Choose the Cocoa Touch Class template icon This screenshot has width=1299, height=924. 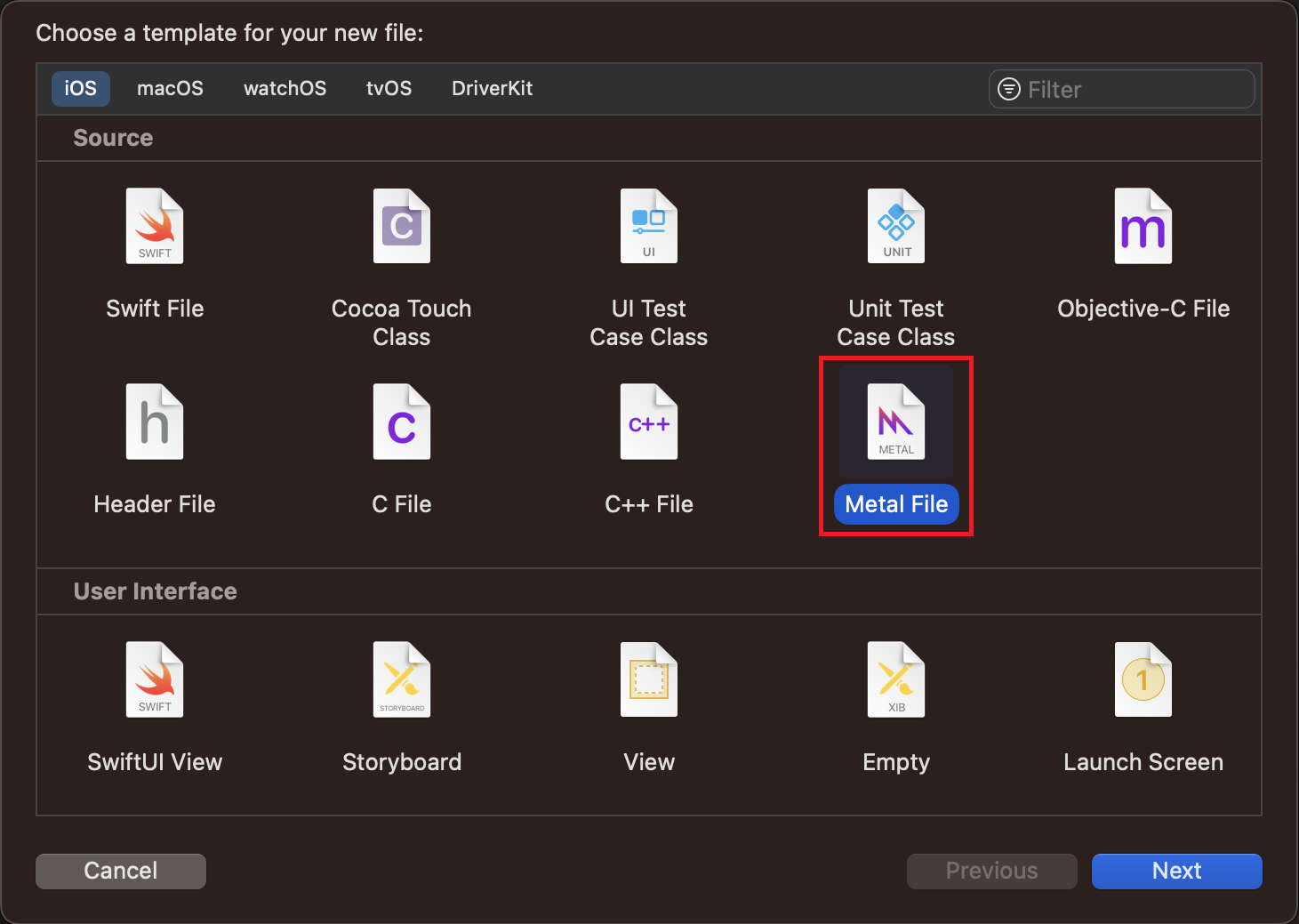[x=402, y=226]
